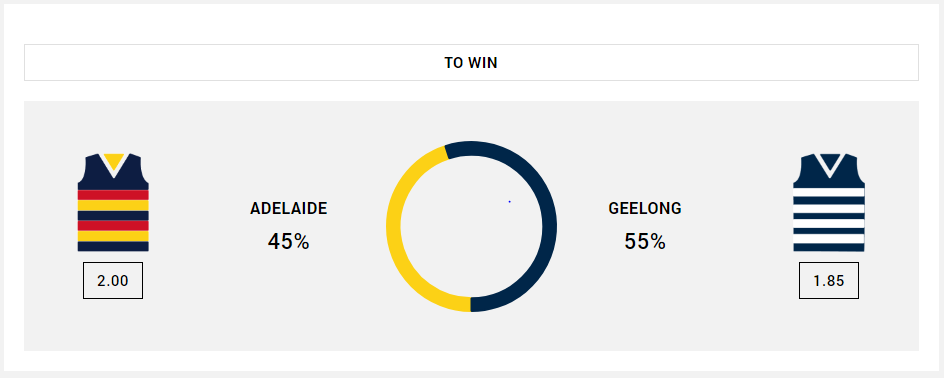Select Adelaide odds of 2.00
Screen dimensions: 944x378
click(113, 280)
